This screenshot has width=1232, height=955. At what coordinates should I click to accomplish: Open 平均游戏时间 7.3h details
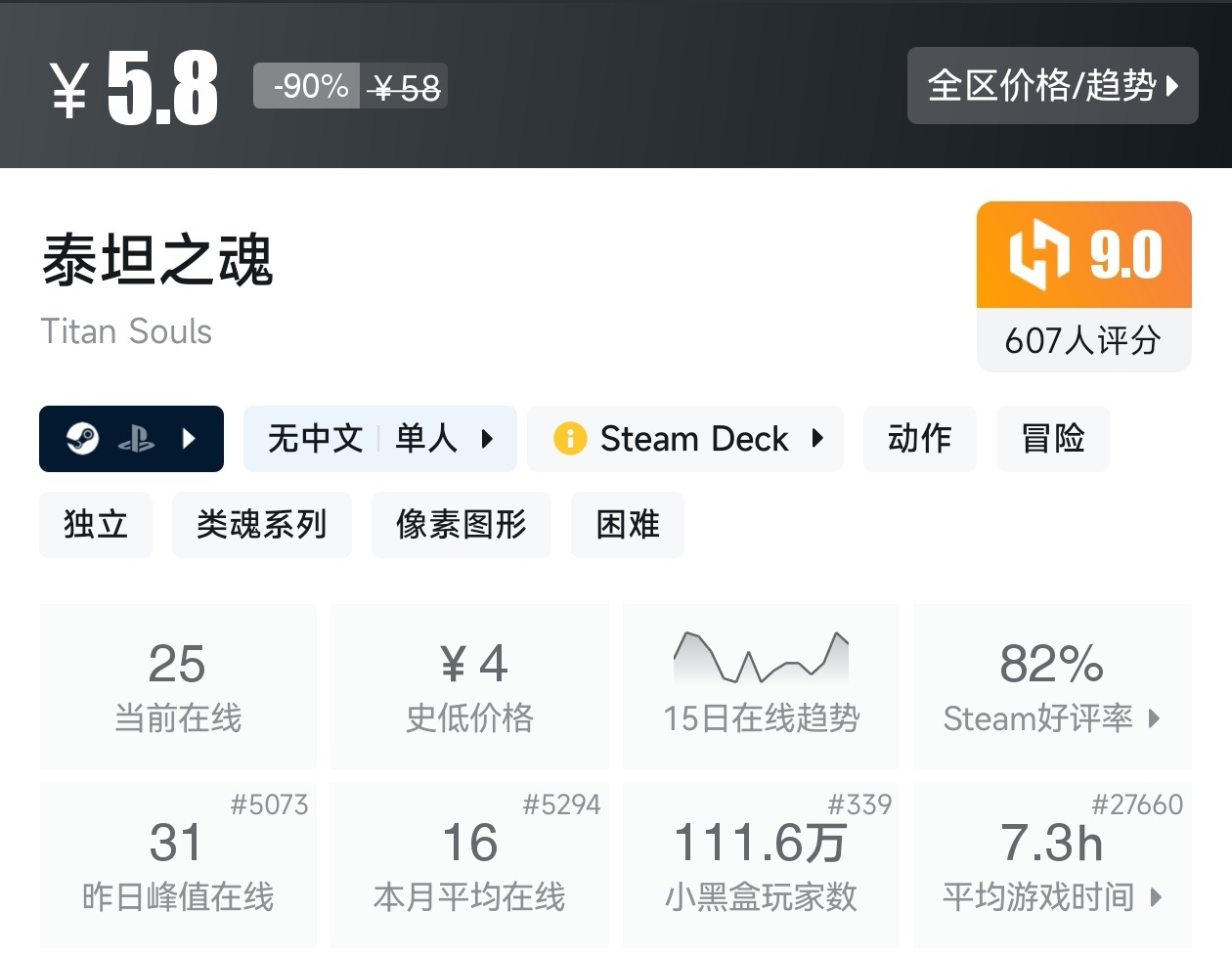tap(1052, 865)
